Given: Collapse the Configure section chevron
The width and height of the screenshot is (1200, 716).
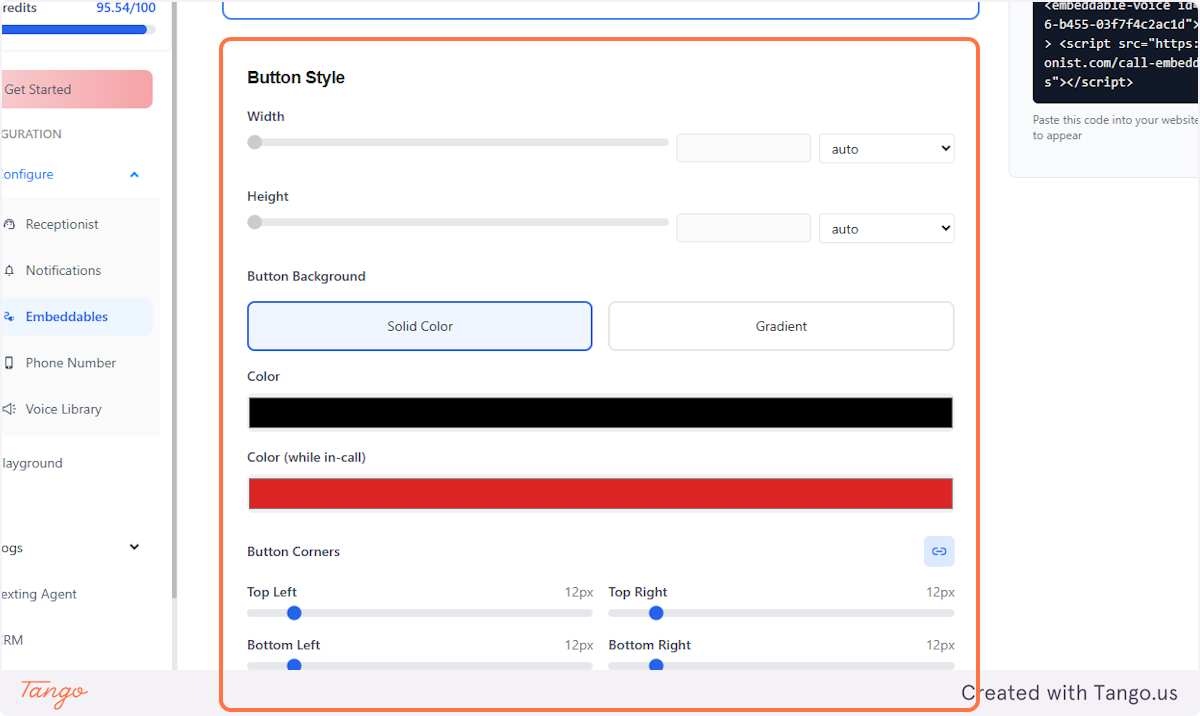Looking at the screenshot, I should (135, 175).
